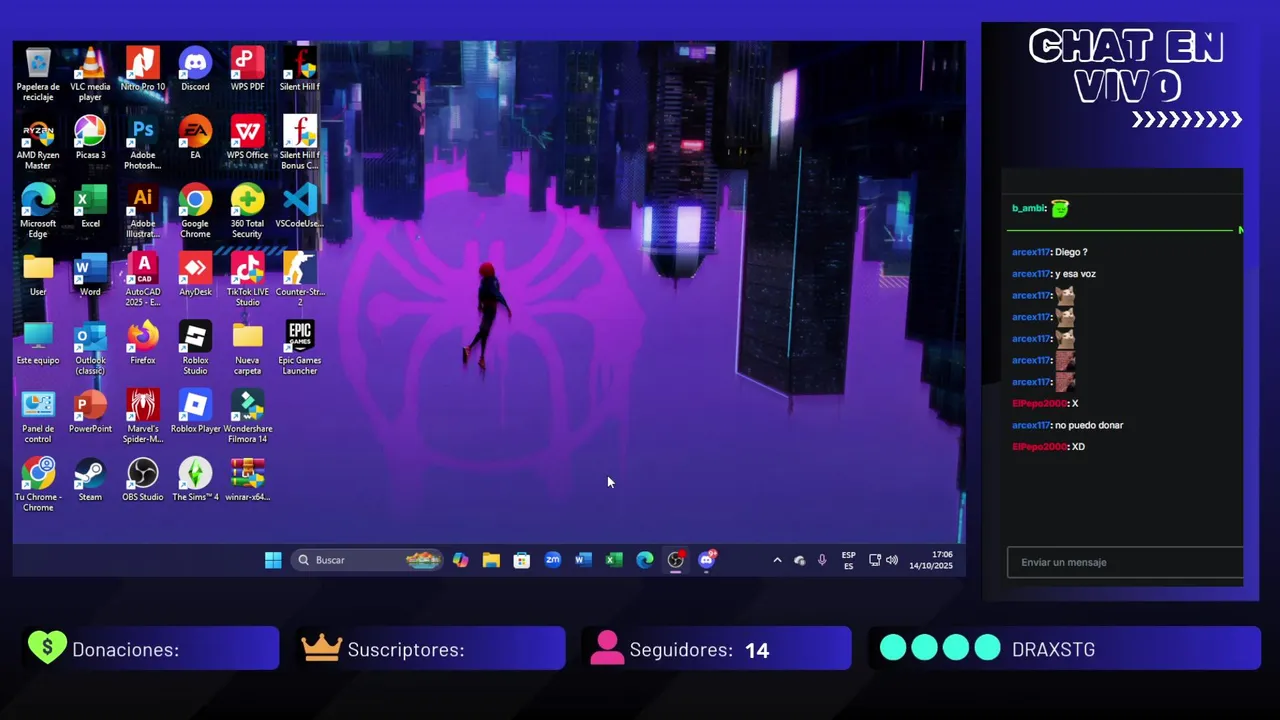Open the clock showing 17:06
Screen dimensions: 1280x720
(x=931, y=560)
